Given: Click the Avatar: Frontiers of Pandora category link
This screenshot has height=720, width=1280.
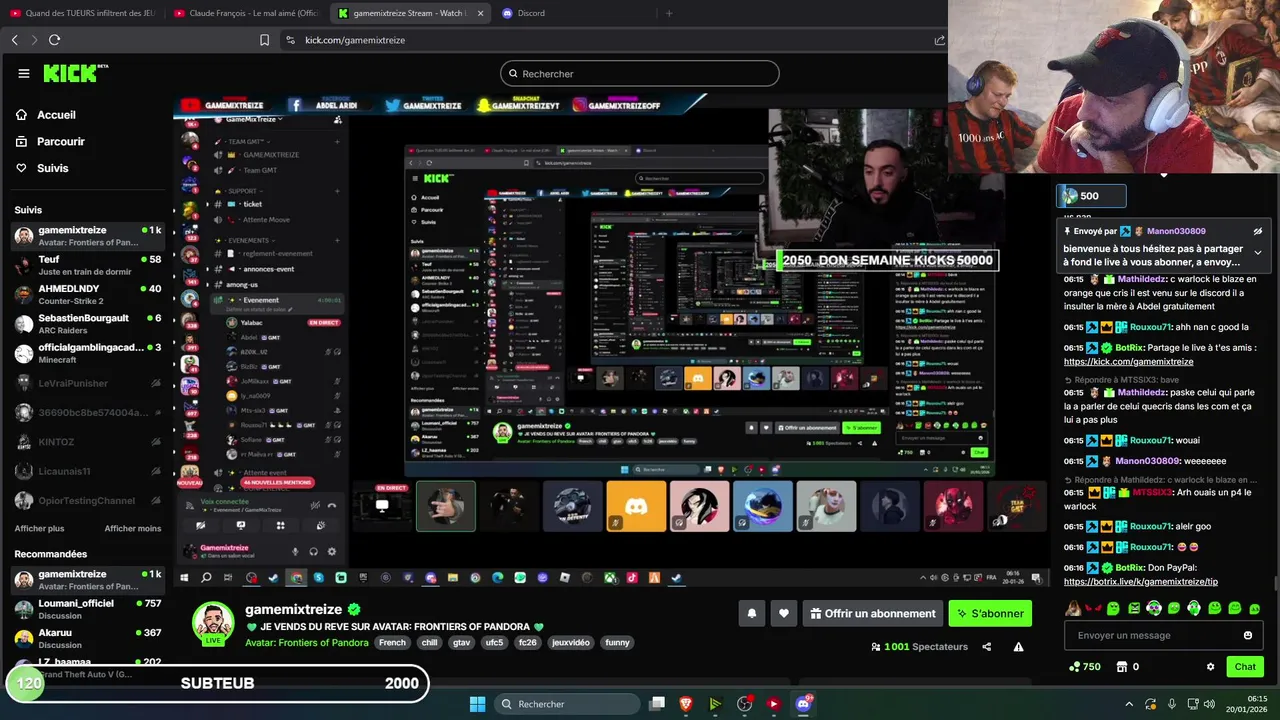Looking at the screenshot, I should point(307,642).
